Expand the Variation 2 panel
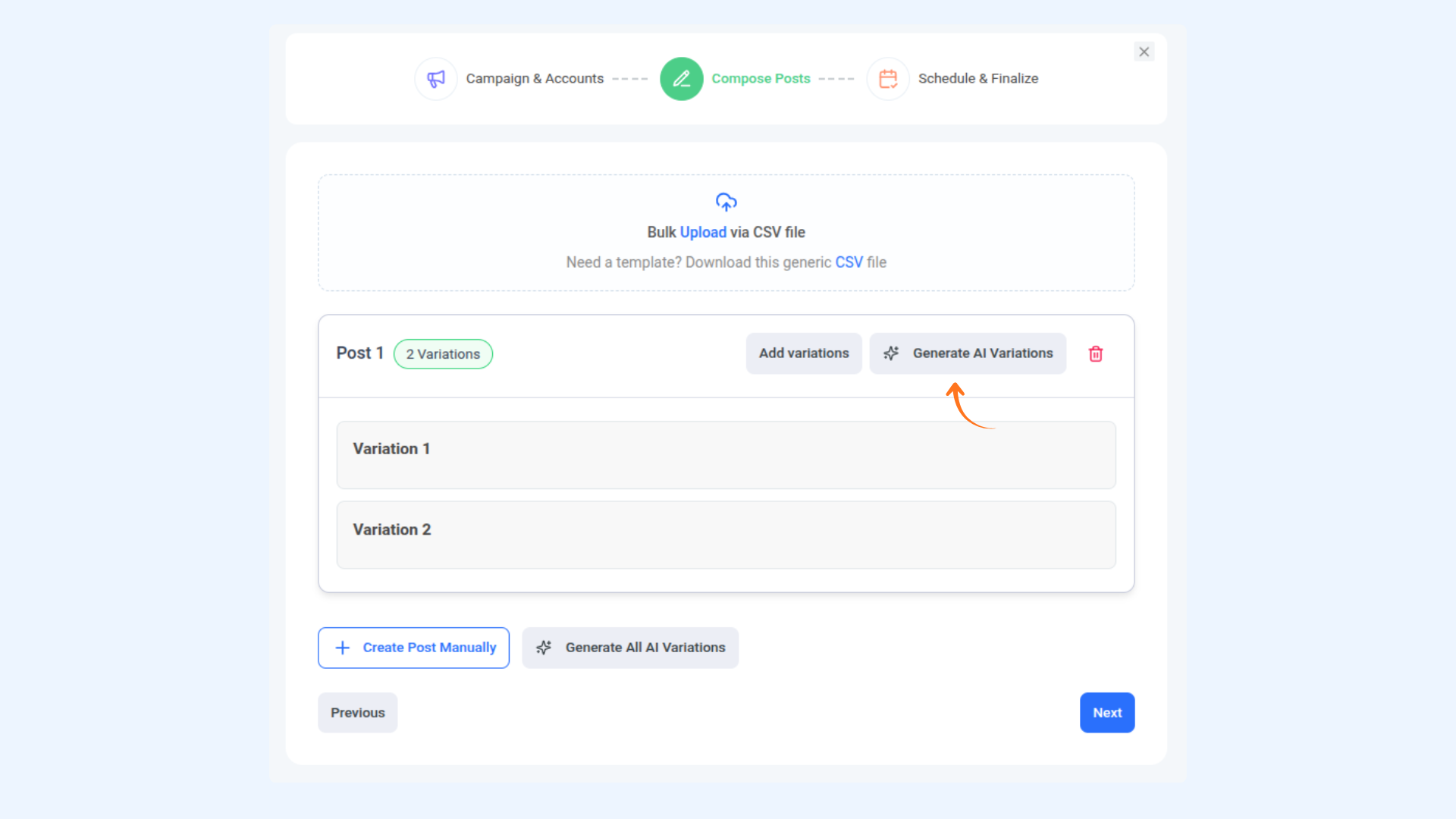Image resolution: width=1456 pixels, height=819 pixels. tap(726, 535)
